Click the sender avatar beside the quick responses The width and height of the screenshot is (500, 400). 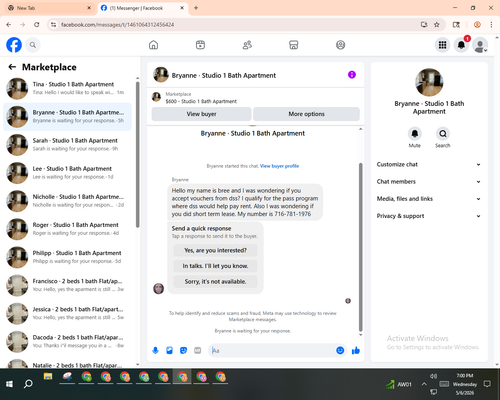tap(159, 288)
